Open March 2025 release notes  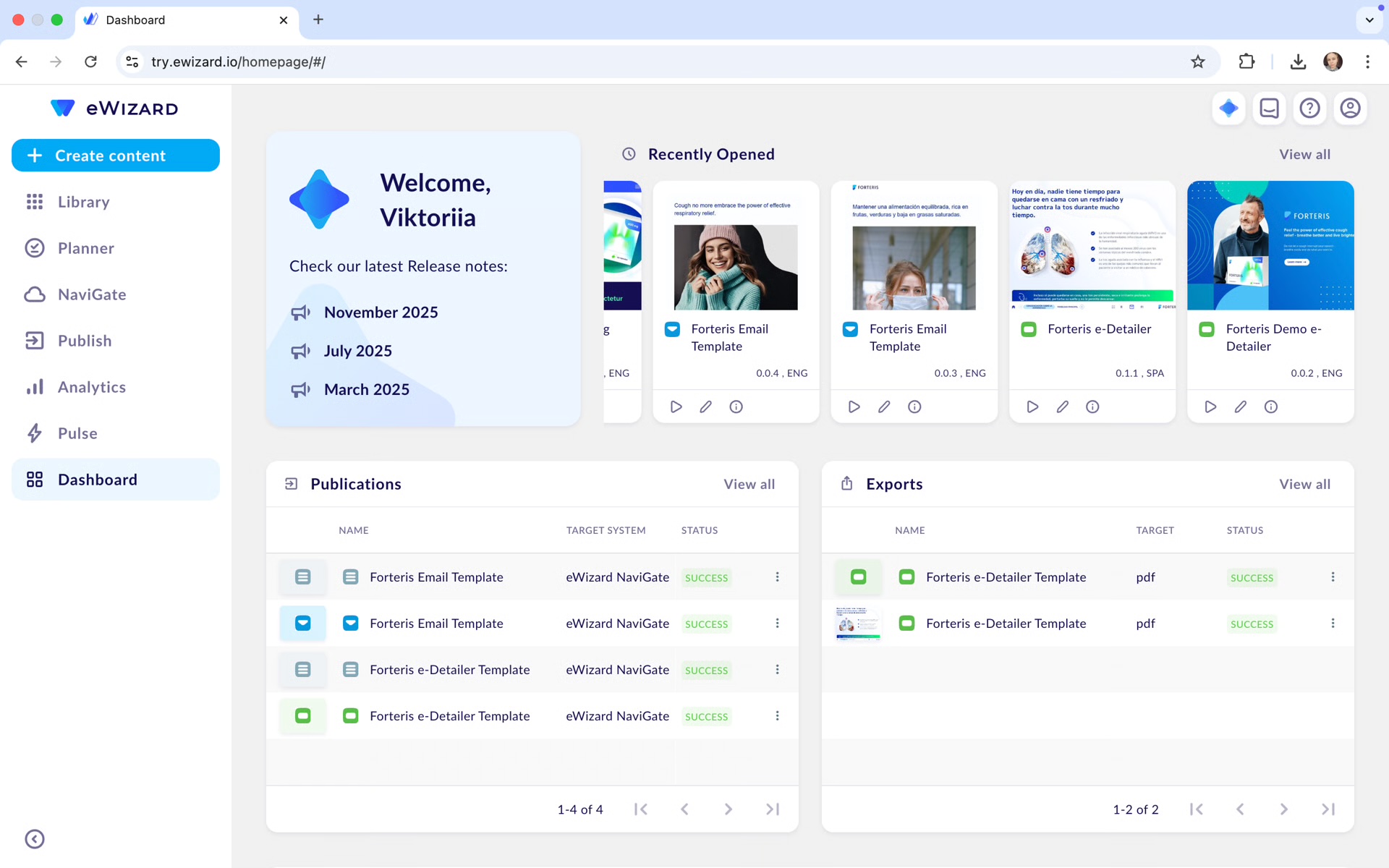[x=366, y=389]
